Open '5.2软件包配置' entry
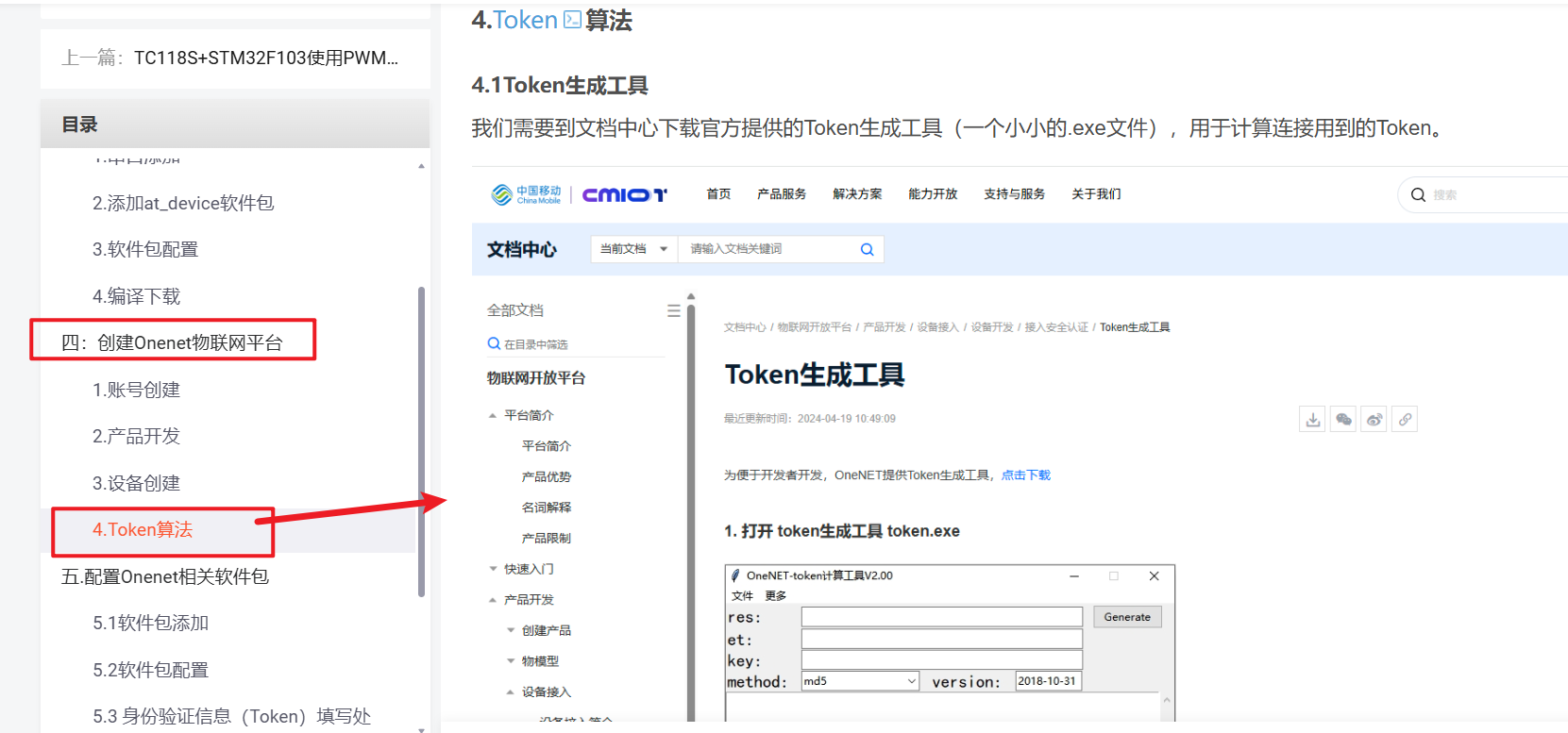Screen dimensions: 1568x733 pos(151,670)
